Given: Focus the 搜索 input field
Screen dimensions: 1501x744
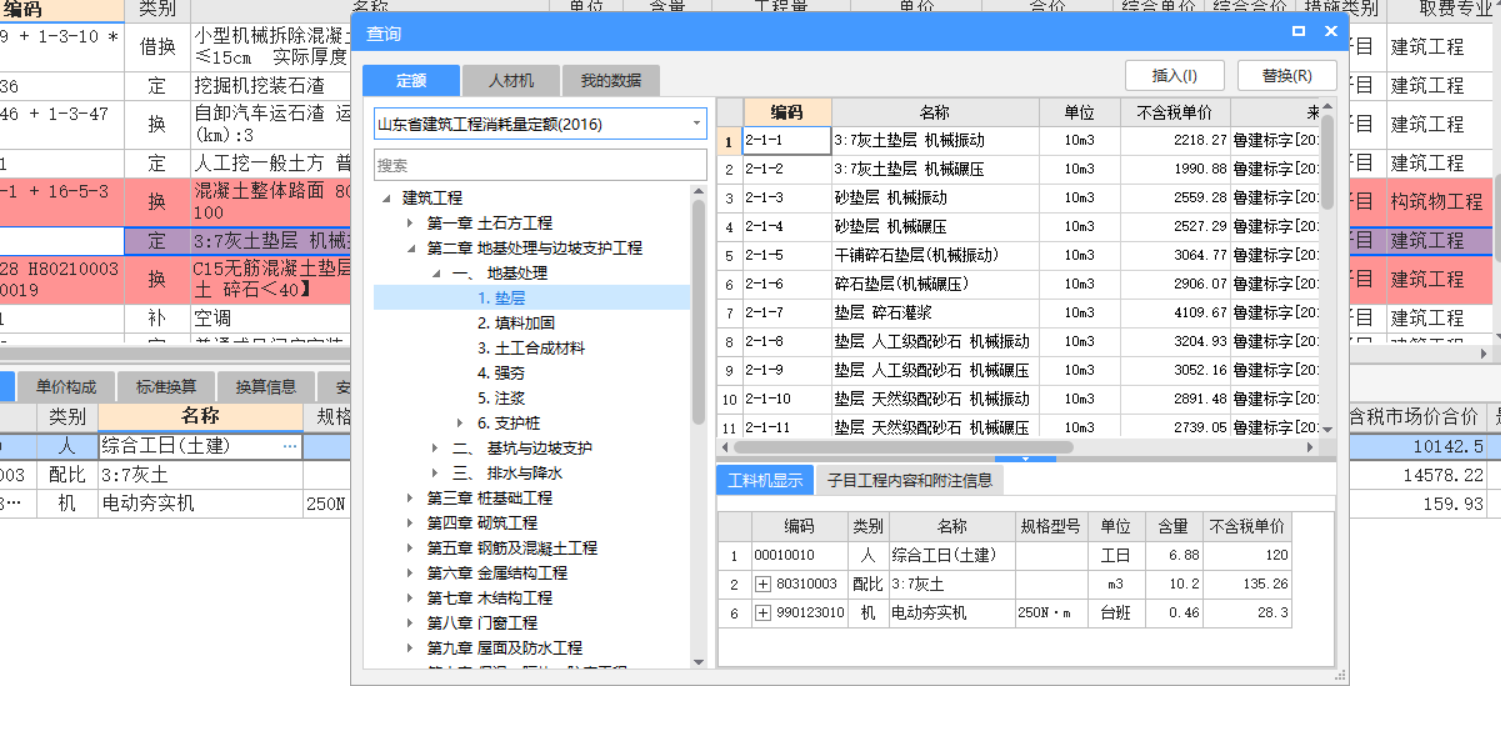Looking at the screenshot, I should point(540,165).
